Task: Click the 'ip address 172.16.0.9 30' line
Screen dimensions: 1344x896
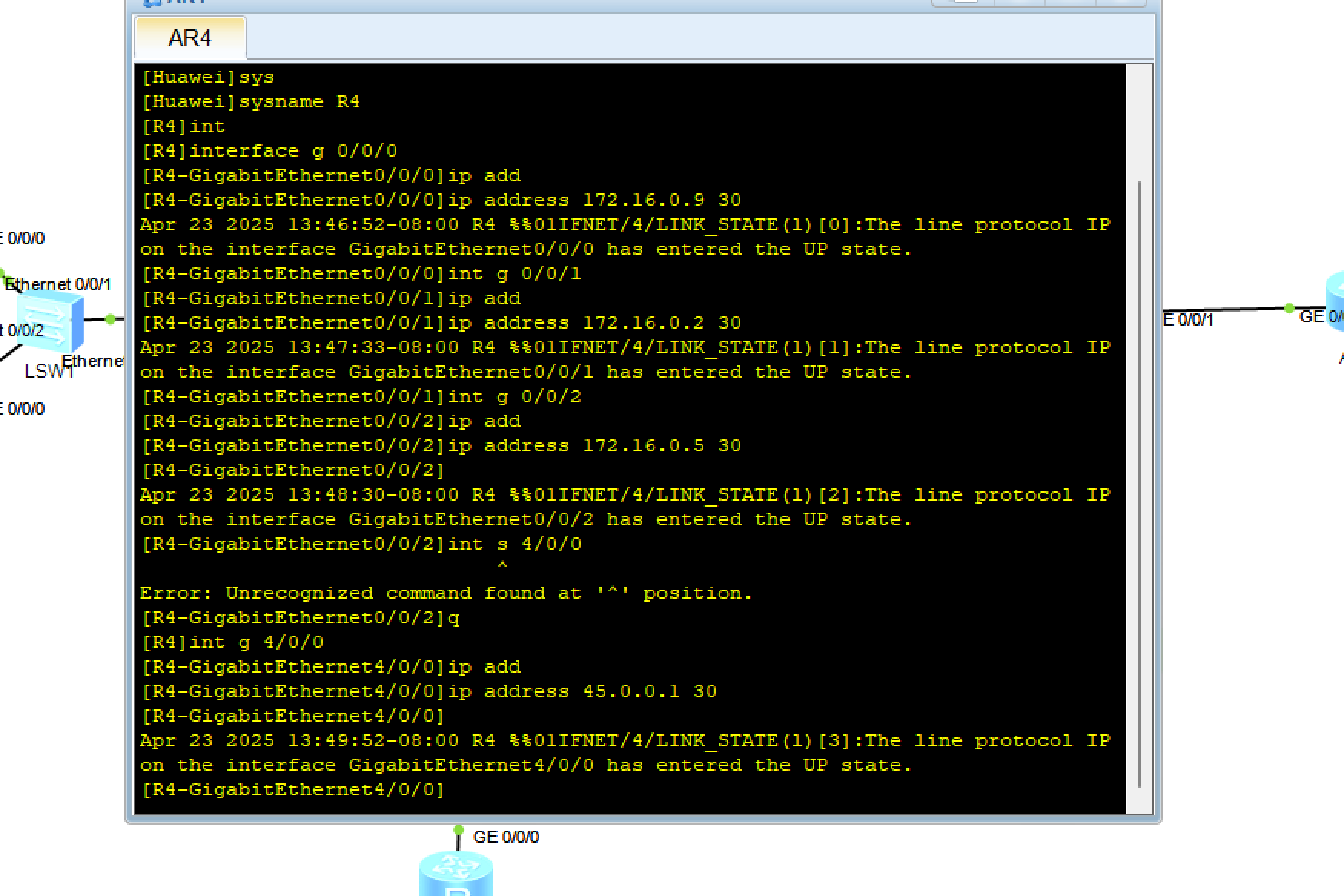Action: (442, 200)
